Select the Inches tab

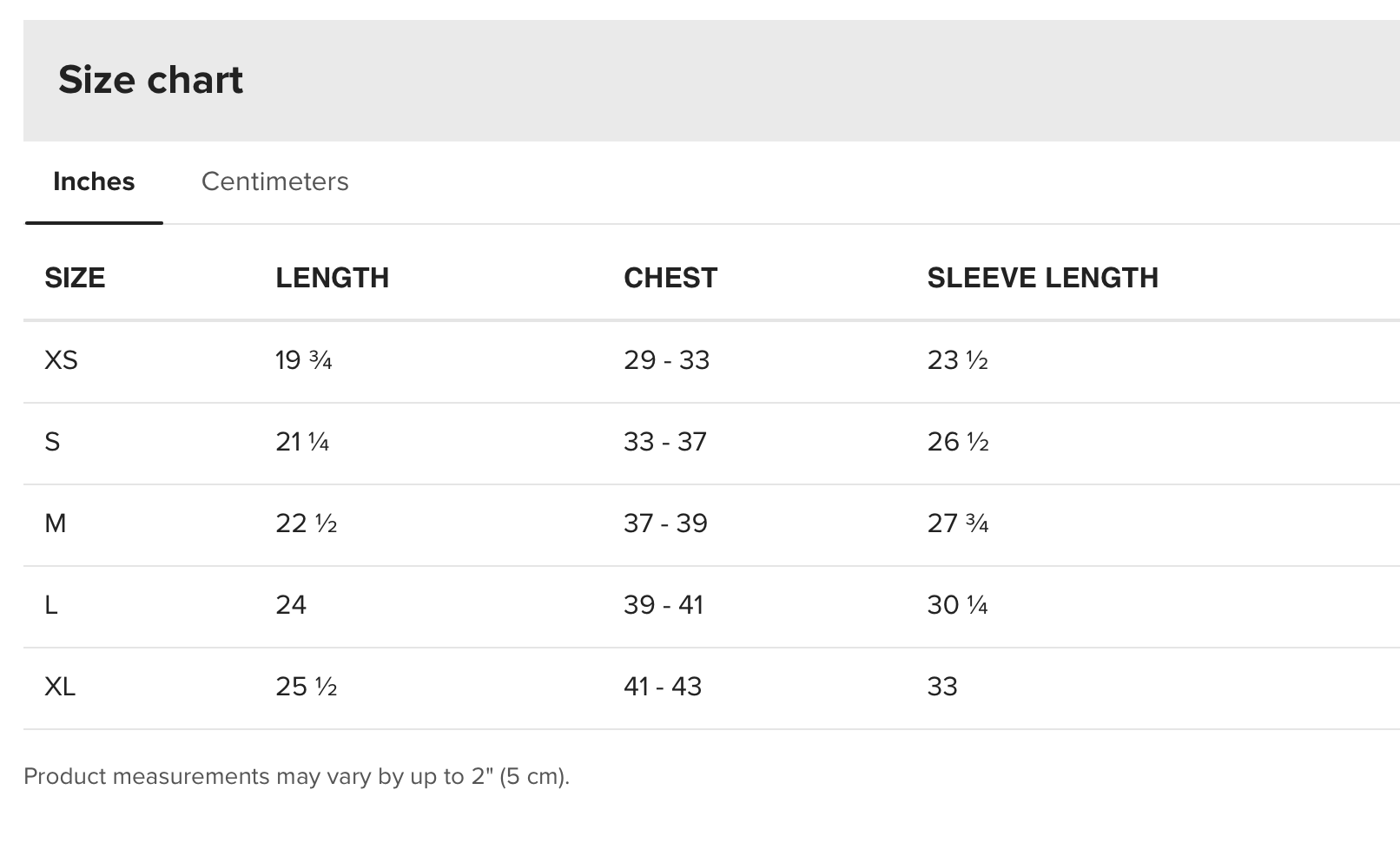94,181
